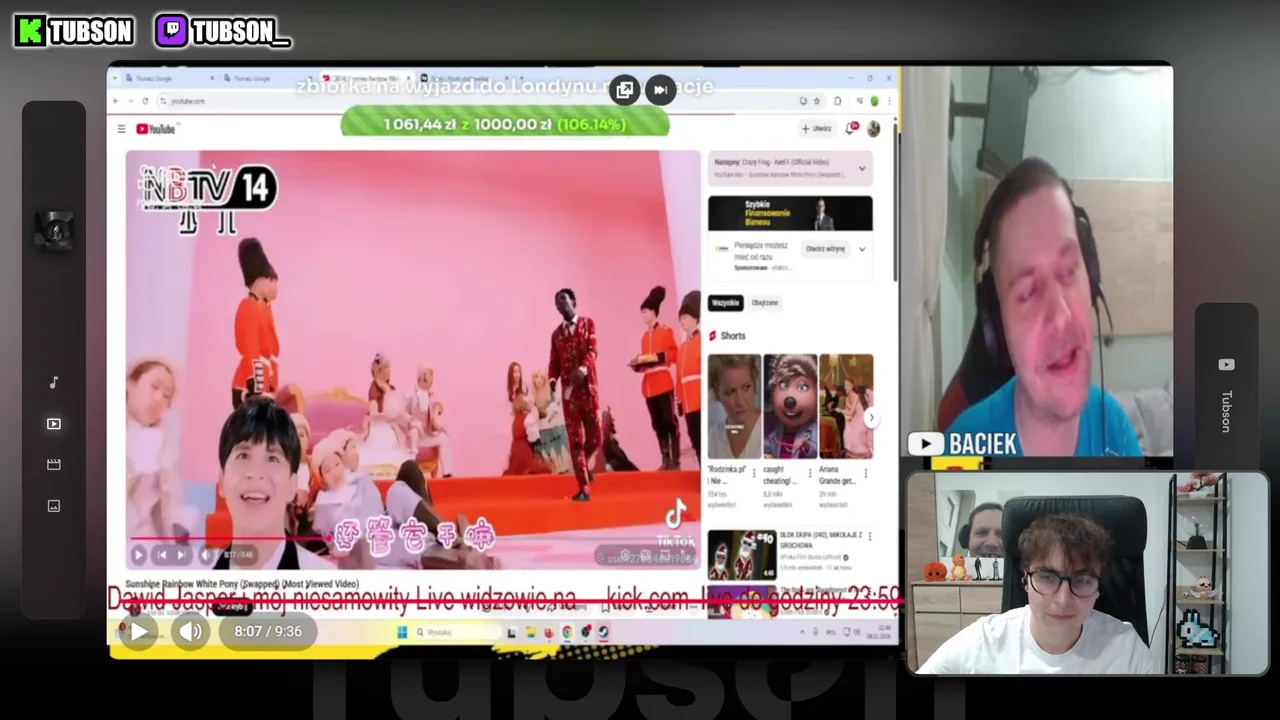Screen dimensions: 1280x720
Task: Switch to the fourth browser tab
Action: (x=466, y=78)
